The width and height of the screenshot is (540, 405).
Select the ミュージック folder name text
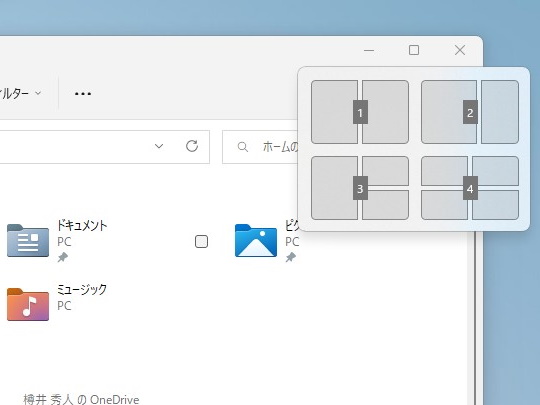click(82, 290)
